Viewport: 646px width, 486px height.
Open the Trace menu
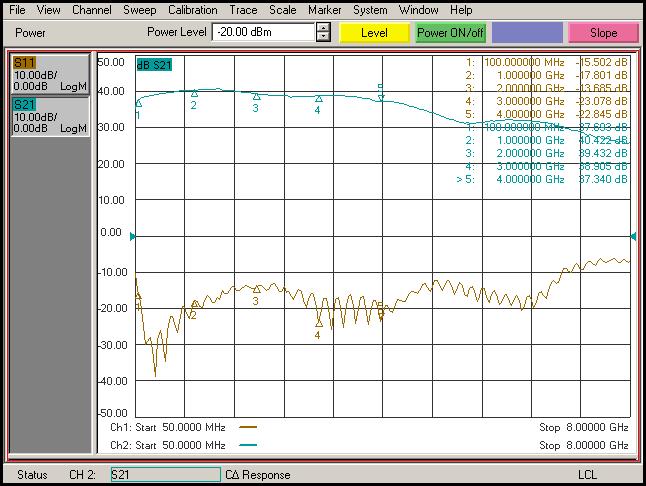coord(243,9)
